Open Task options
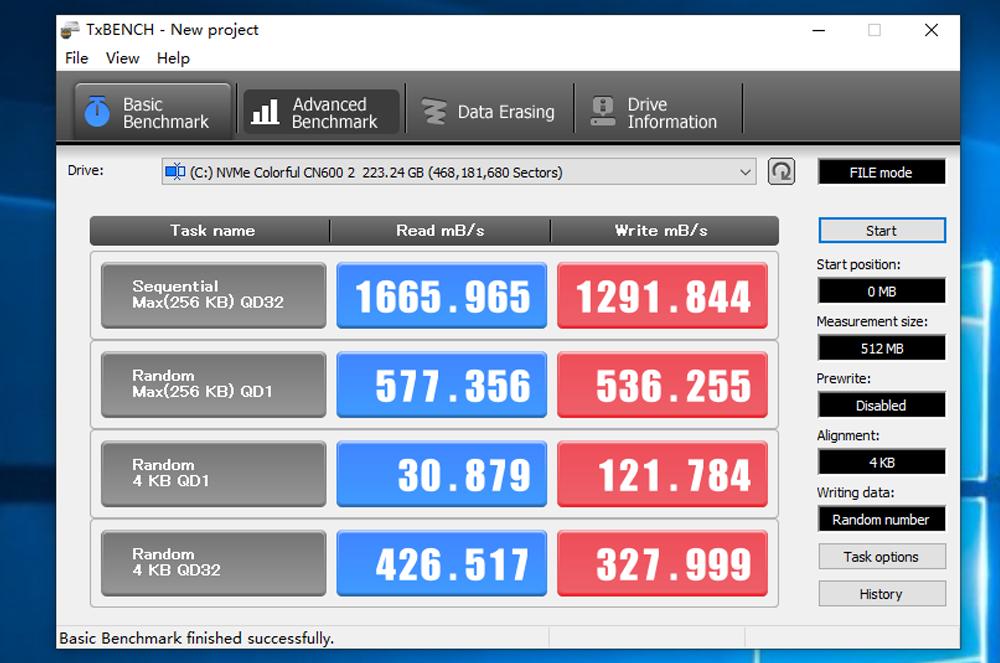The image size is (1000, 663). (881, 557)
